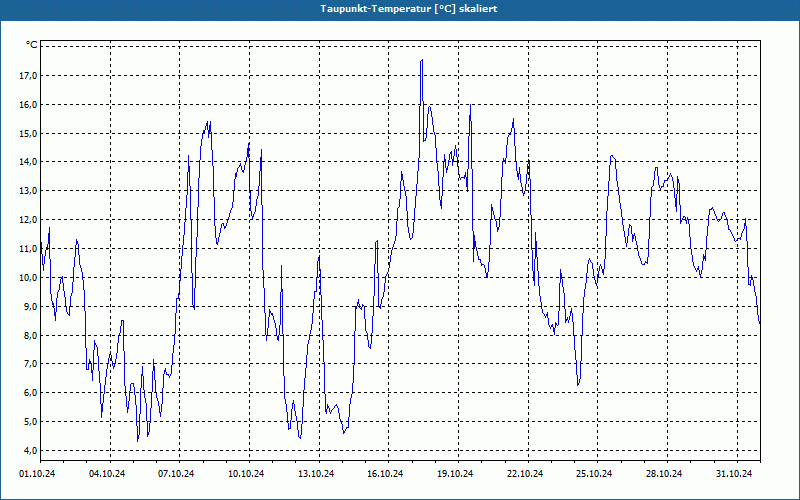Click the 5,0 y-axis label
Viewport: 800px width, 500px height.
30,421
